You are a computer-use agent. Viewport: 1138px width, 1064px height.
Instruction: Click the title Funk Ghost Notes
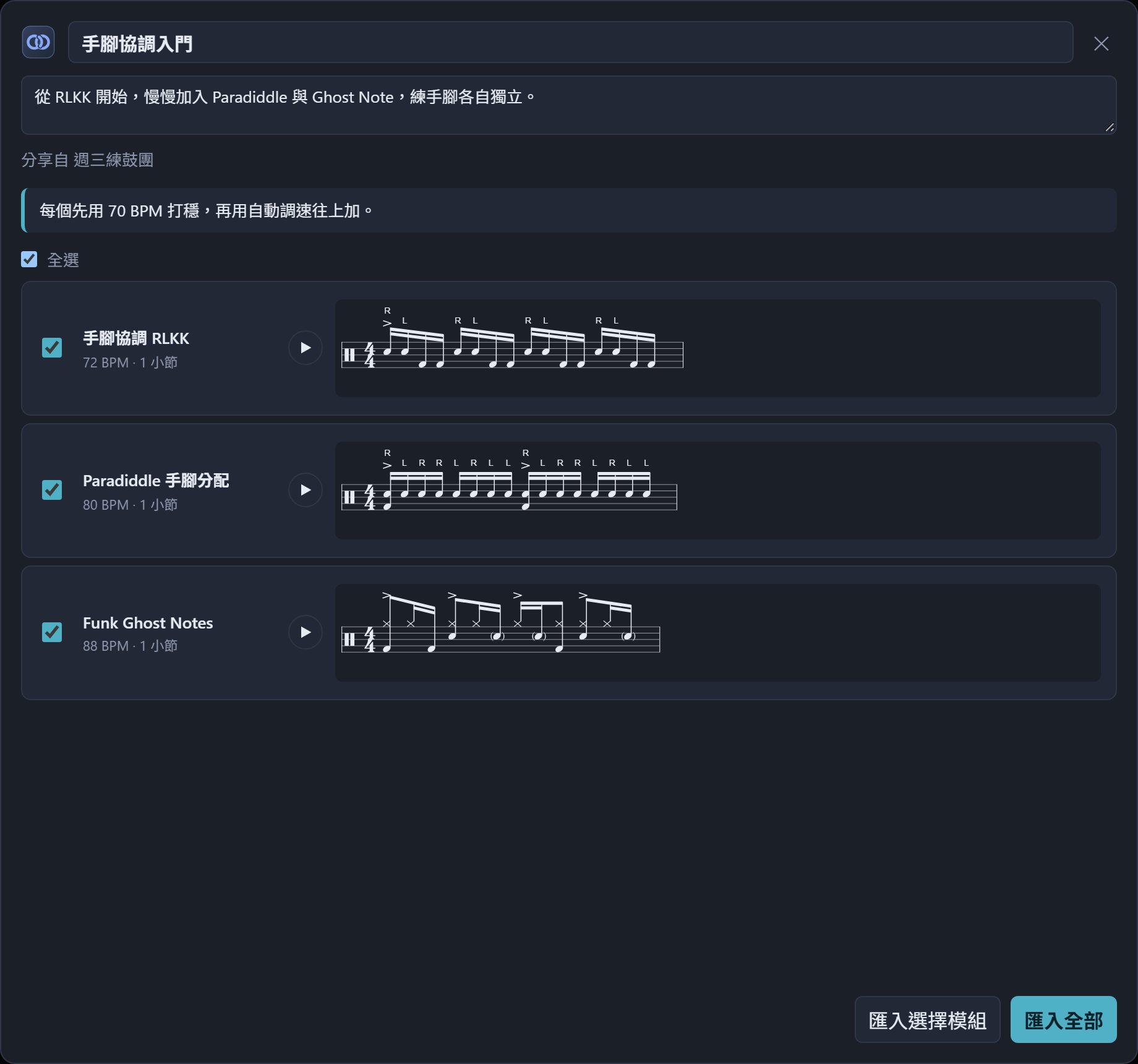click(x=148, y=623)
